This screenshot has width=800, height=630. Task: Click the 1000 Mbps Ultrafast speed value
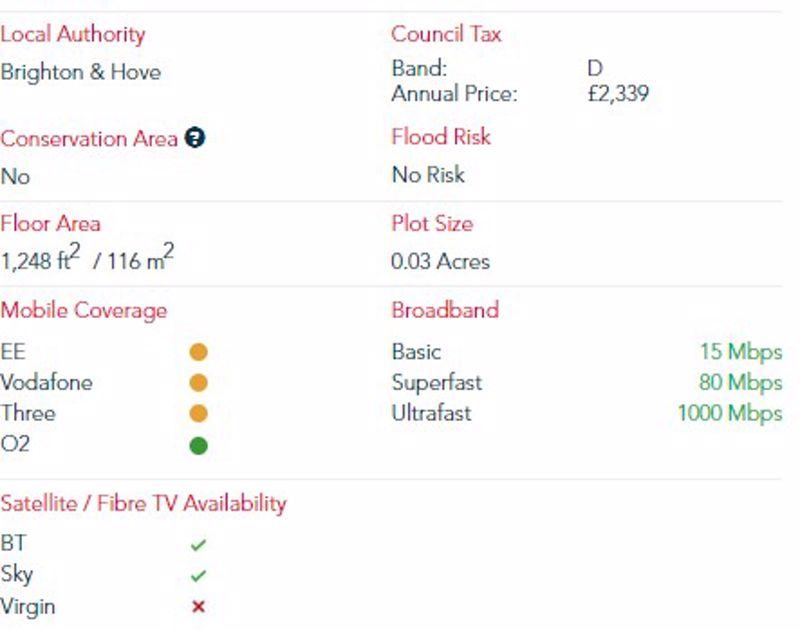coord(730,414)
